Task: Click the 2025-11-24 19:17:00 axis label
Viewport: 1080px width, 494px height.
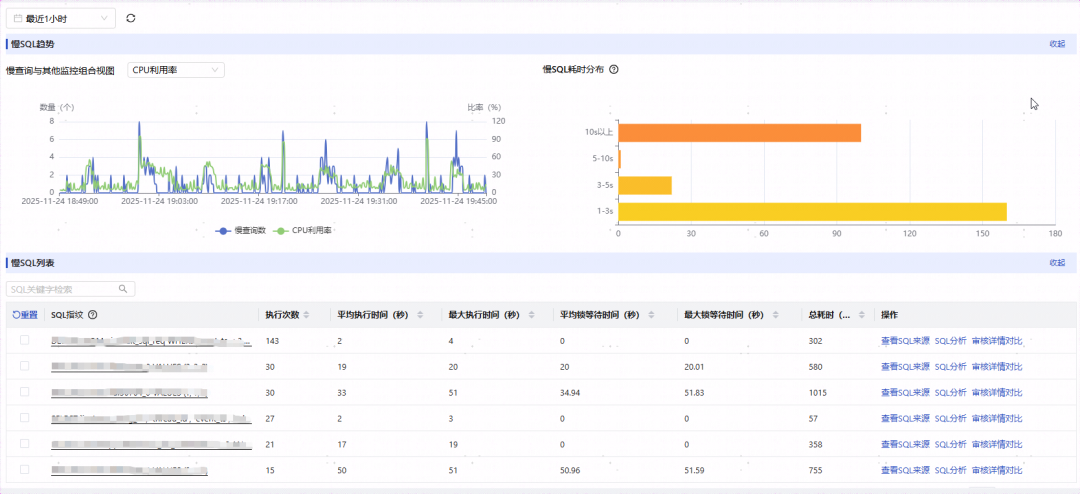Action: (258, 202)
